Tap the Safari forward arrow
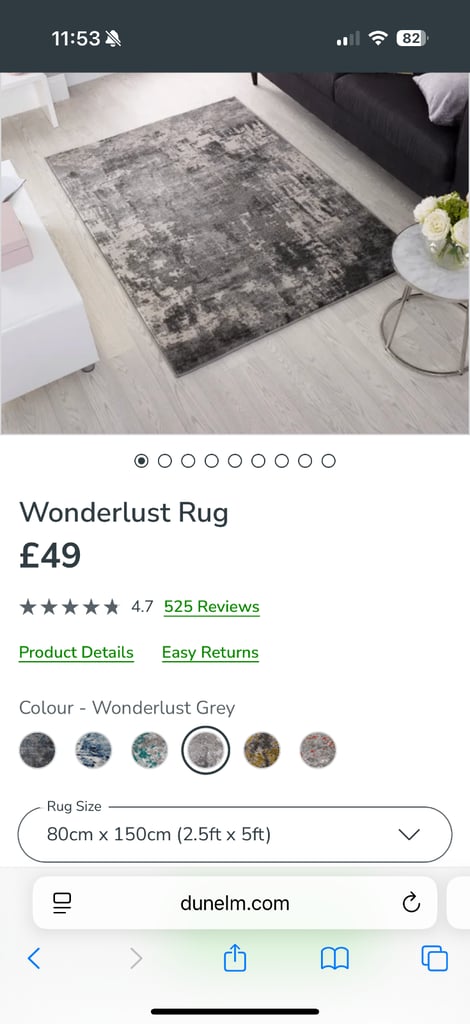The width and height of the screenshot is (470, 1024). (x=135, y=958)
